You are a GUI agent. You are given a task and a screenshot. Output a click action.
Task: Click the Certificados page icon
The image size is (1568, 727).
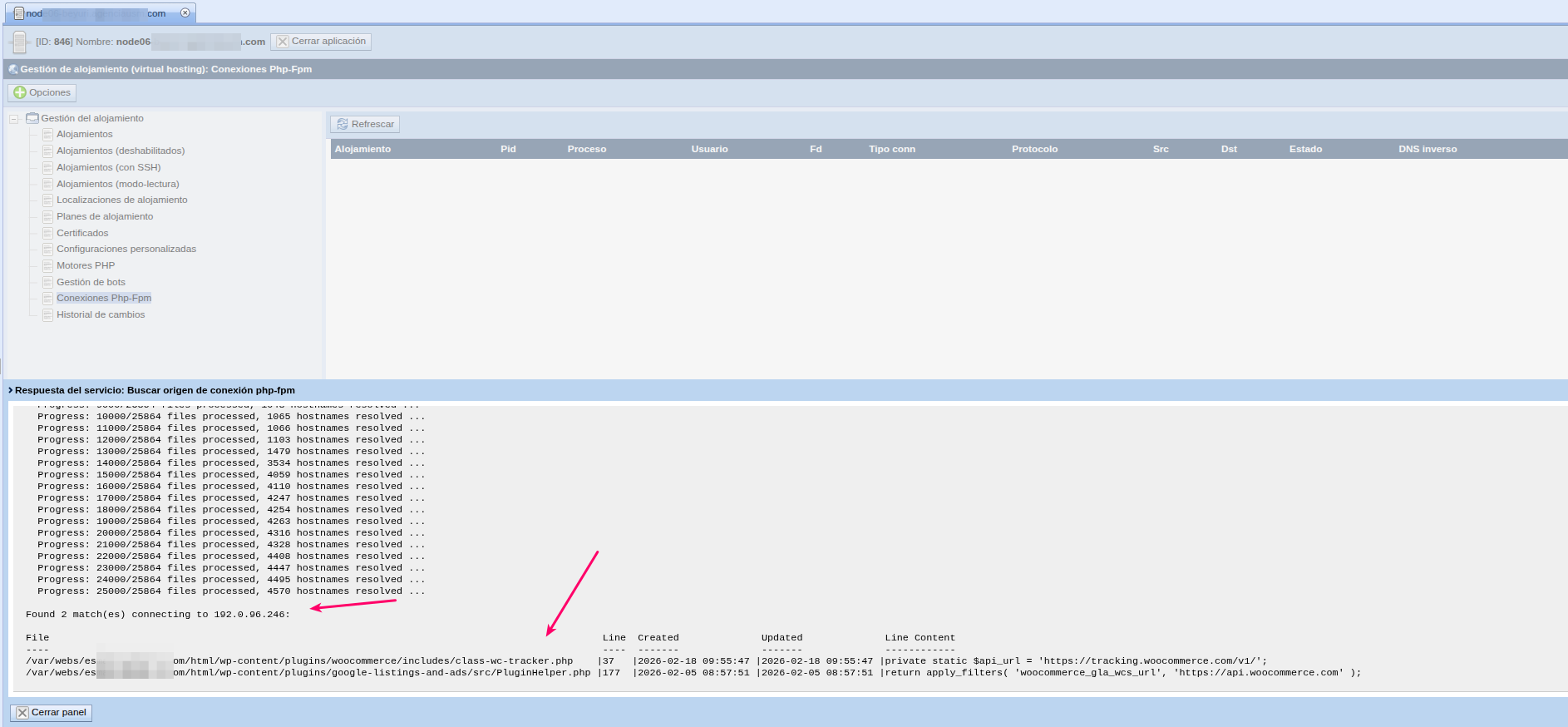48,234
